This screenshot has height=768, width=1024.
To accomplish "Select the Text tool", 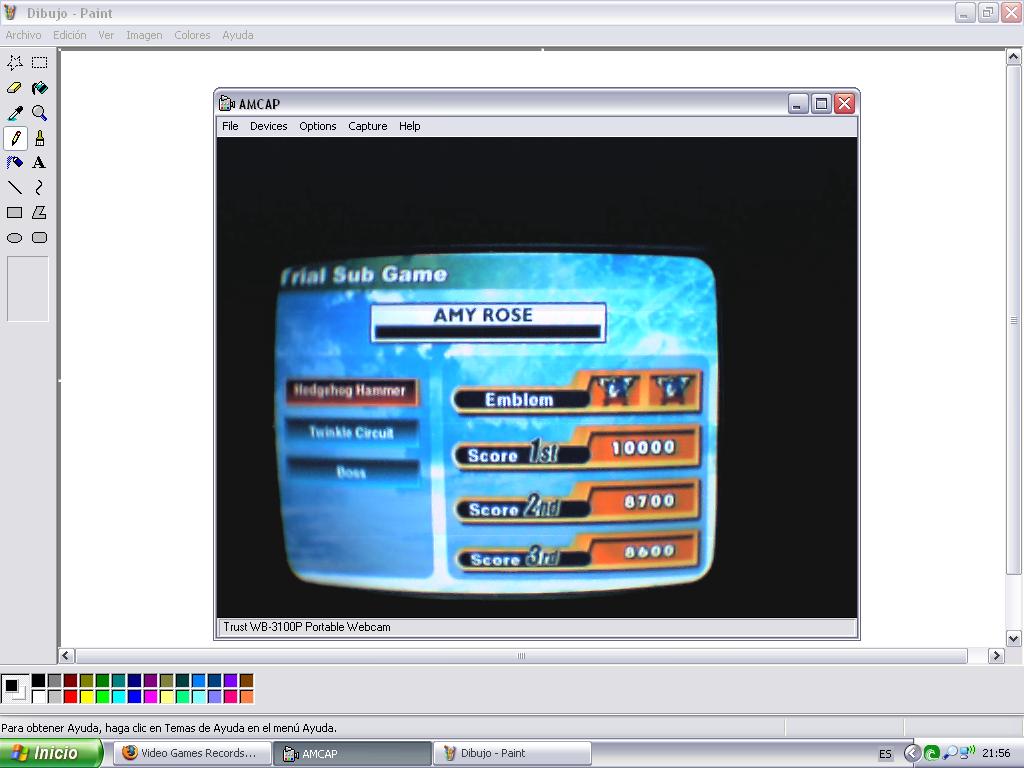I will pos(39,163).
